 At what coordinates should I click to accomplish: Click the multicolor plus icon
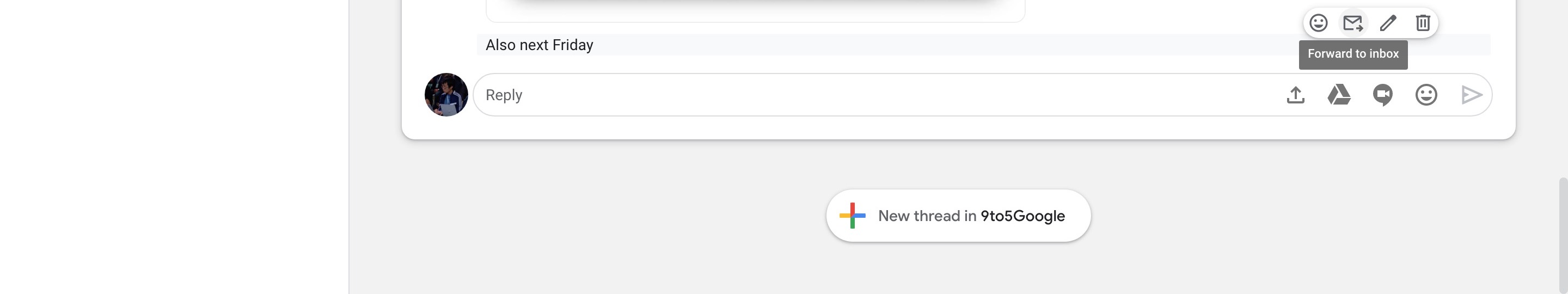pyautogui.click(x=852, y=216)
